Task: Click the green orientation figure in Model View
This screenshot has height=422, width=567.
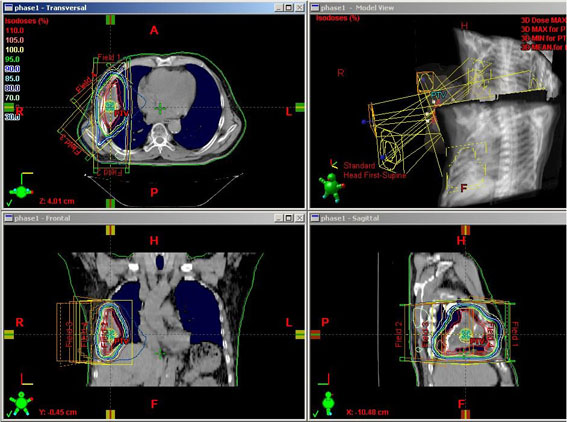Action: click(331, 187)
